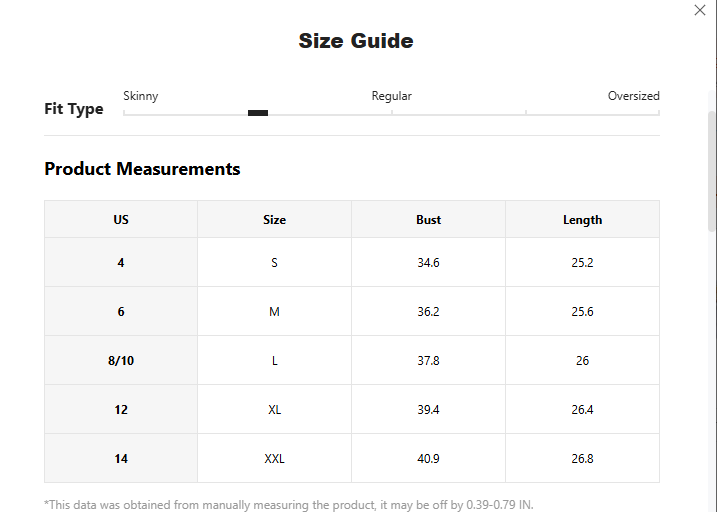Click the bust value 40.9
This screenshot has height=512, width=717.
coord(428,459)
